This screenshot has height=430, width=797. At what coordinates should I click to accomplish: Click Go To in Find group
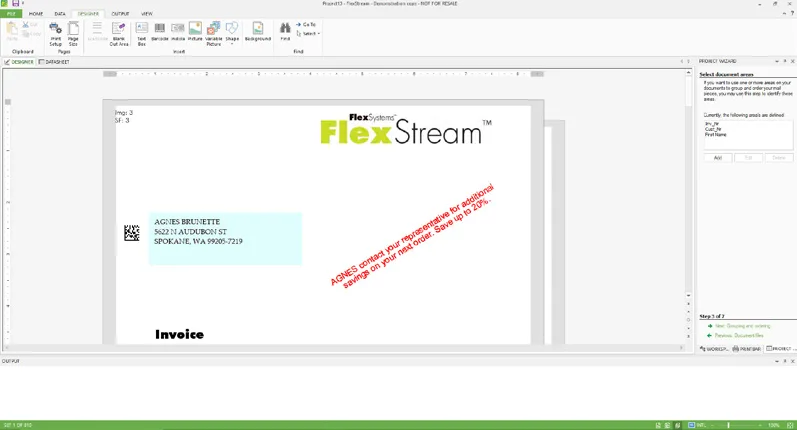point(306,24)
